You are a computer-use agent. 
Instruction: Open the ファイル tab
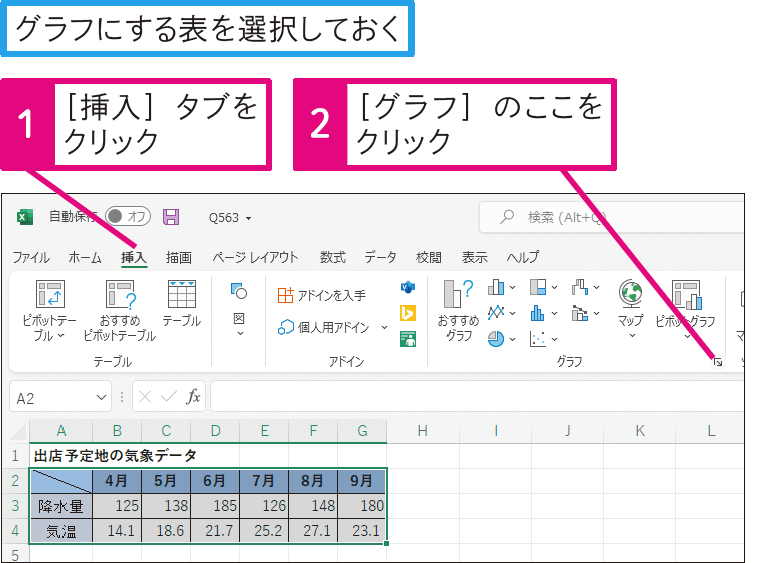(x=31, y=257)
